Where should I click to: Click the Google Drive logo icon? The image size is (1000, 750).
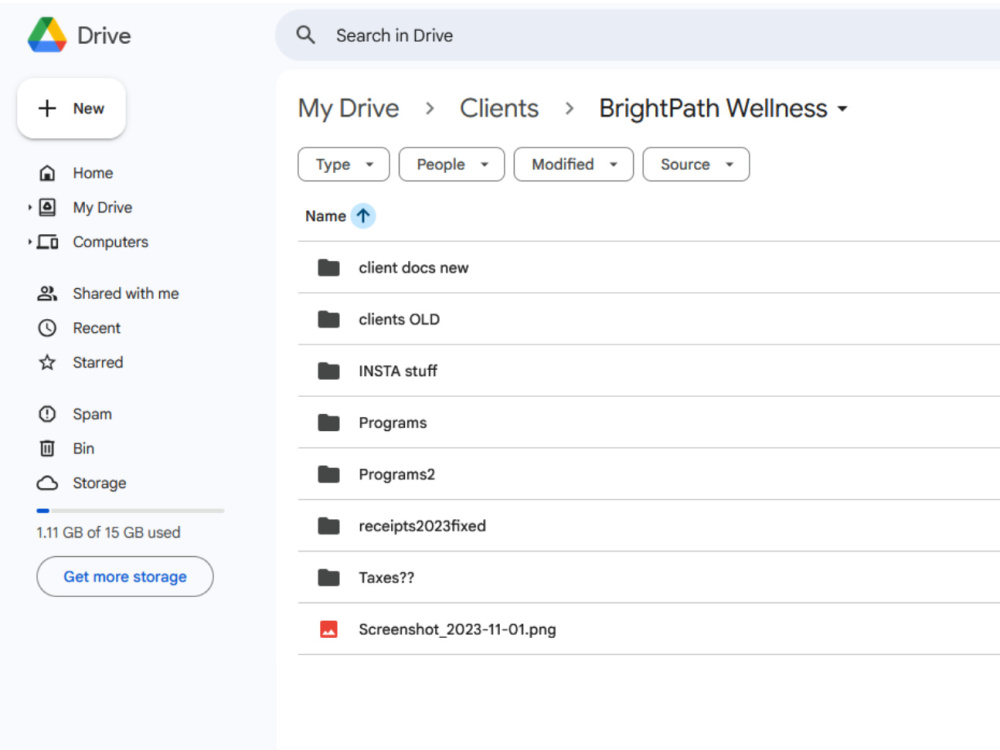[47, 34]
